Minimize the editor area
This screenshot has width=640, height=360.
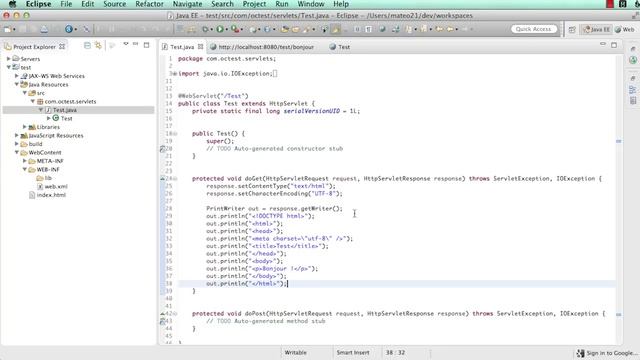[602, 44]
